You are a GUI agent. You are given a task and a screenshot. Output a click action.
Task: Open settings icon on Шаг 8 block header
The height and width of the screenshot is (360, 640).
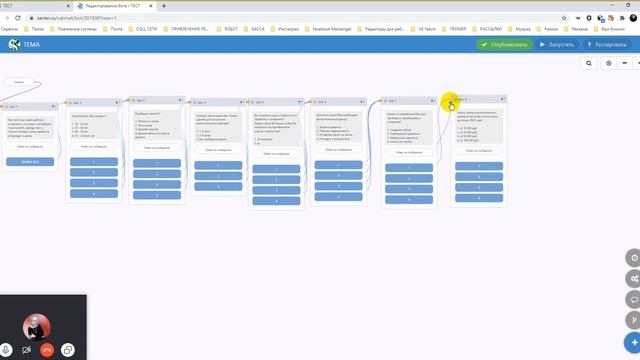click(x=502, y=99)
